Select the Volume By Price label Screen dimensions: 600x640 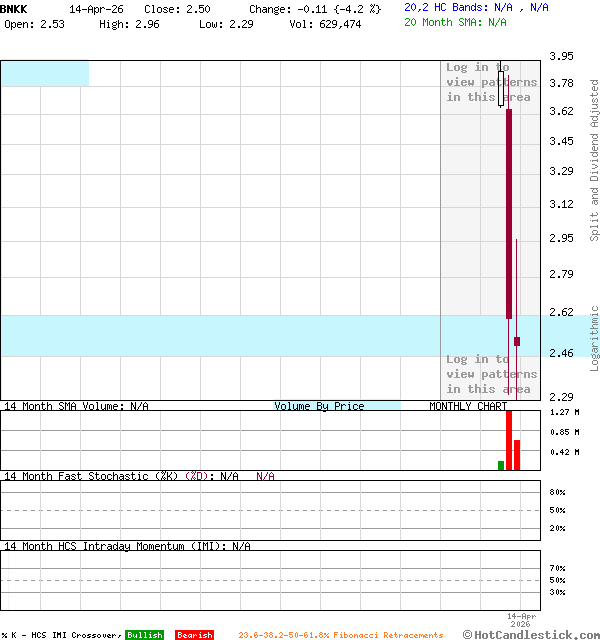(x=319, y=406)
